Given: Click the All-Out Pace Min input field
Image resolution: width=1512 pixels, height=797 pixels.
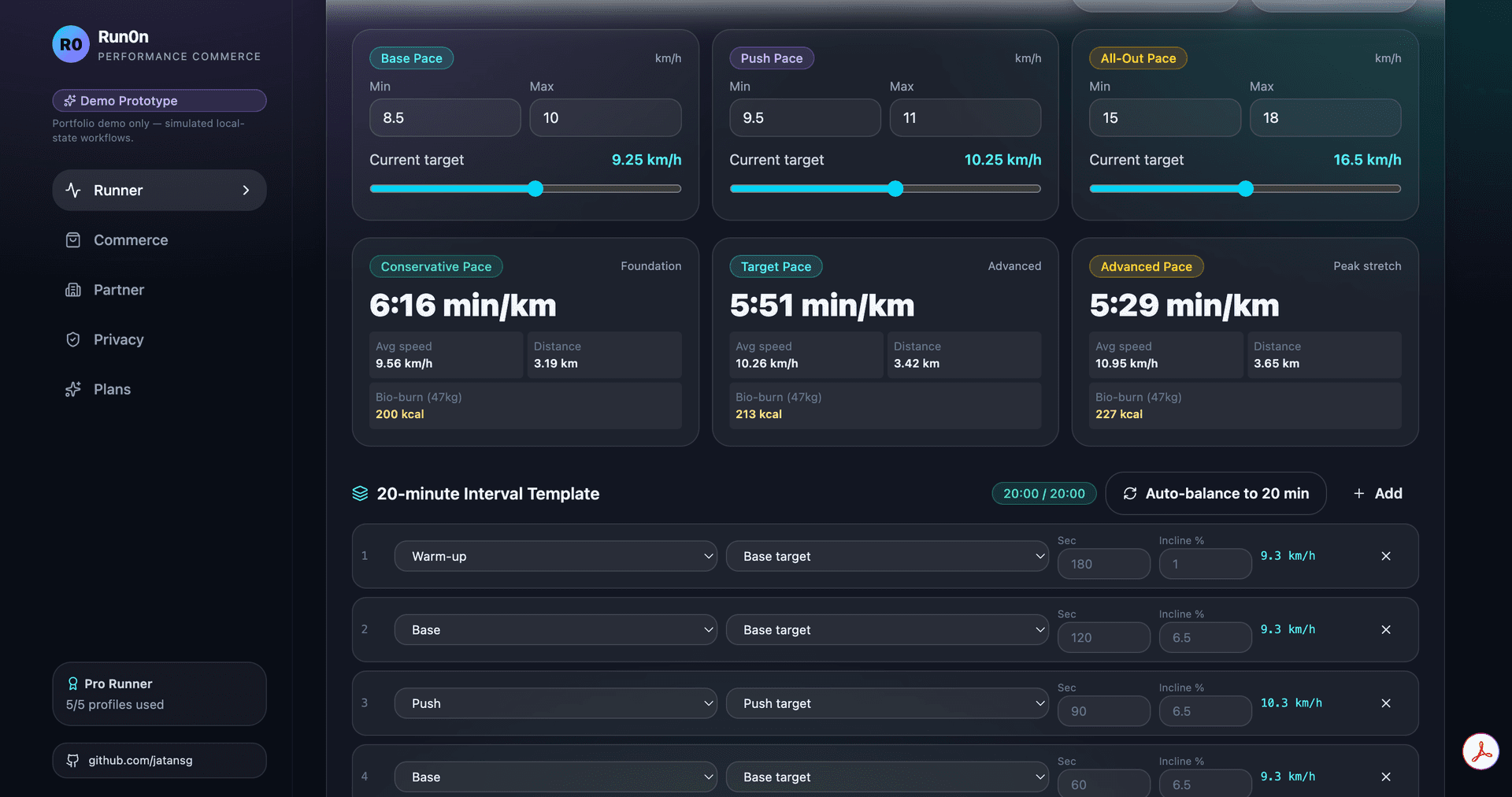Looking at the screenshot, I should point(1165,118).
